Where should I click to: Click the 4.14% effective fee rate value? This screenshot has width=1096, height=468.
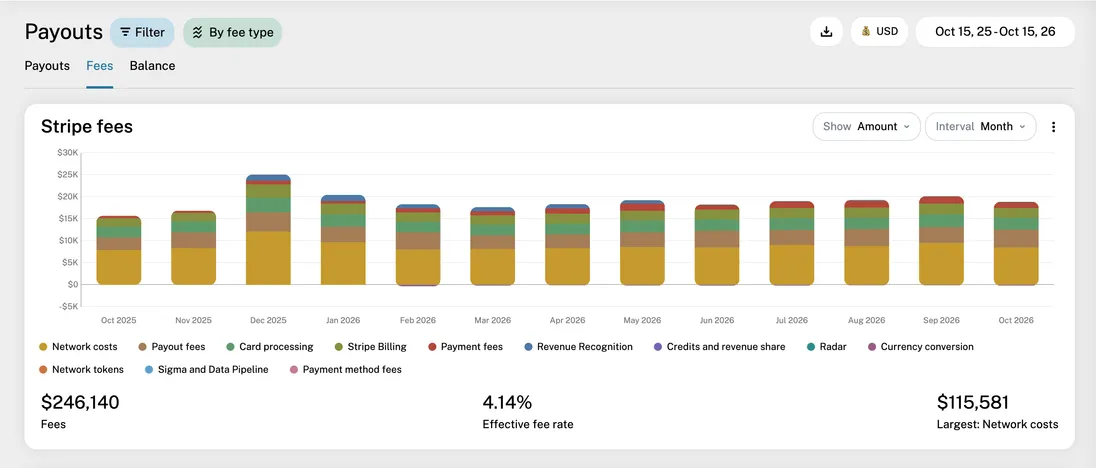click(x=507, y=402)
